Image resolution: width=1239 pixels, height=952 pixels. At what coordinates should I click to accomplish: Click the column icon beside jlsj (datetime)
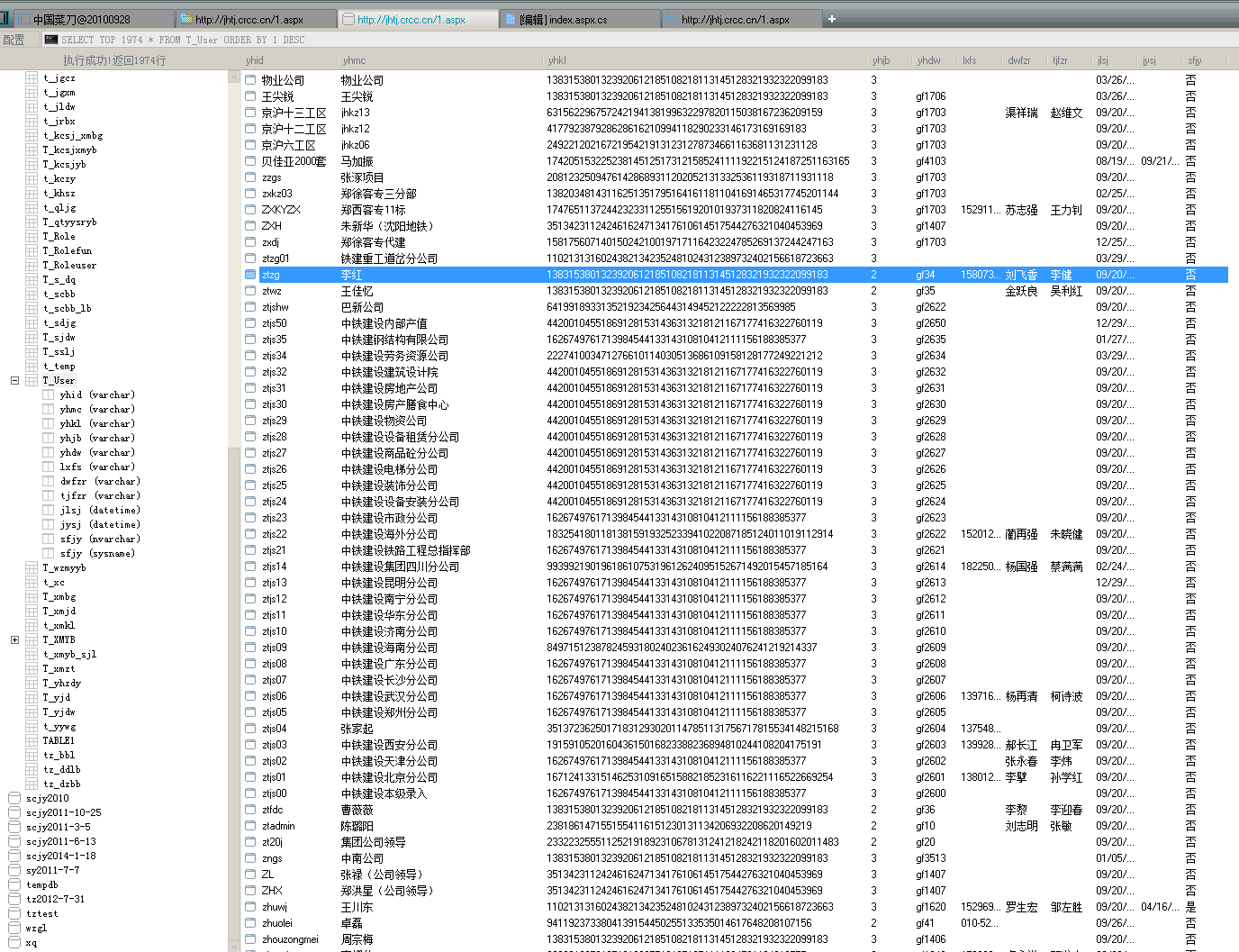pyautogui.click(x=49, y=511)
